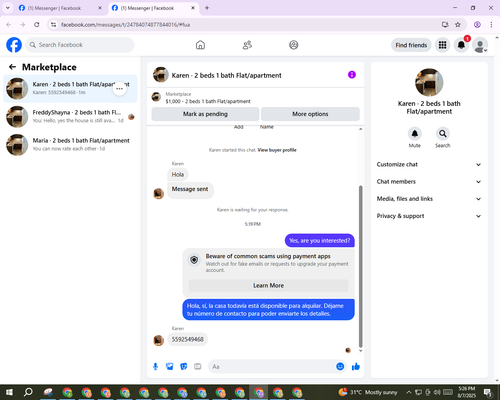Expand the Chat members section

click(429, 182)
